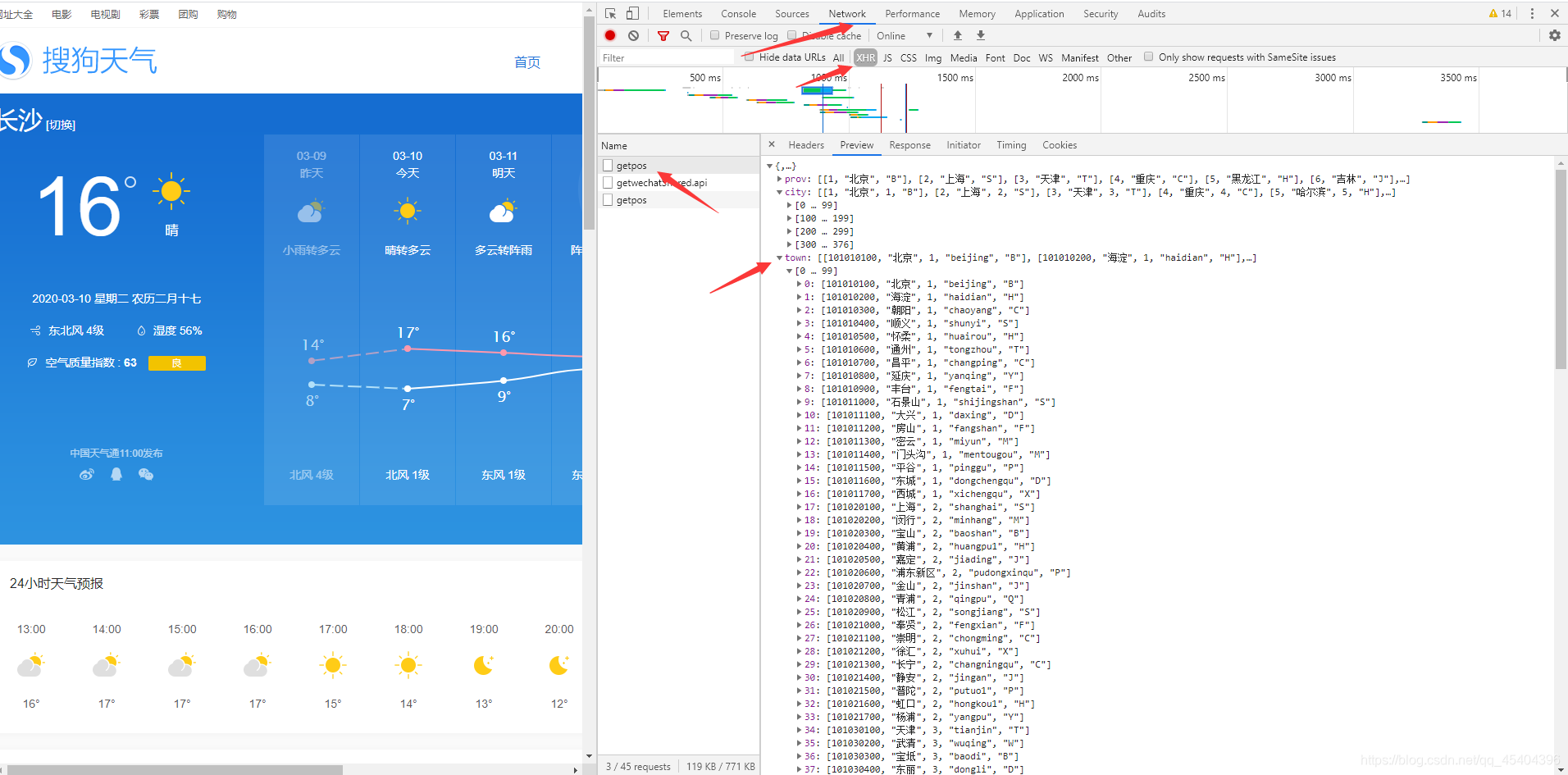Collapse the root JSON object
1568x775 pixels.
coord(769,166)
